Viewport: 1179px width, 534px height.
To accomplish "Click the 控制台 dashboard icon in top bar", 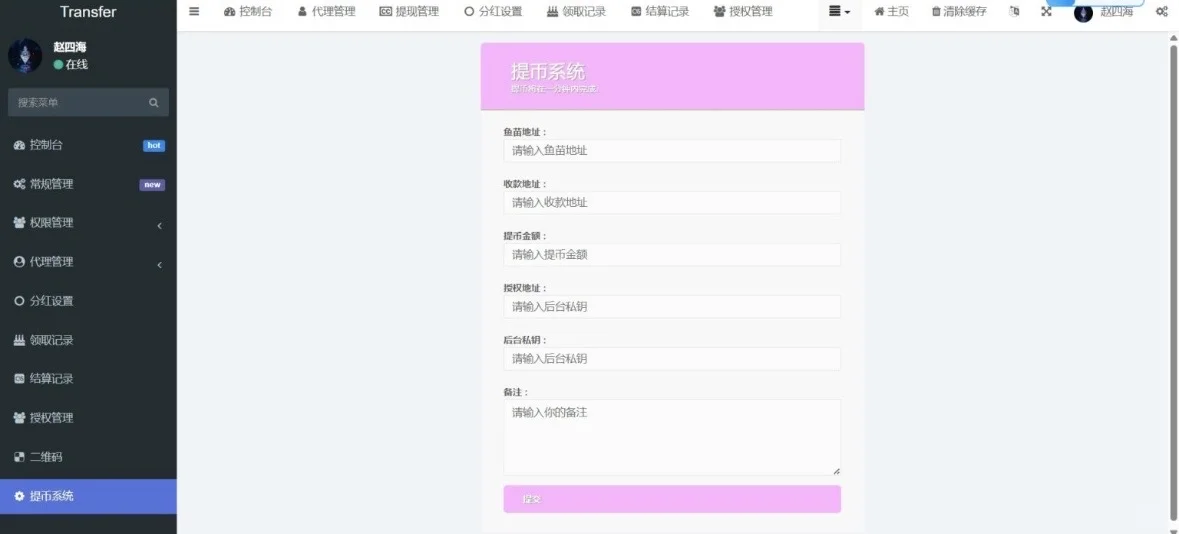I will pyautogui.click(x=230, y=11).
